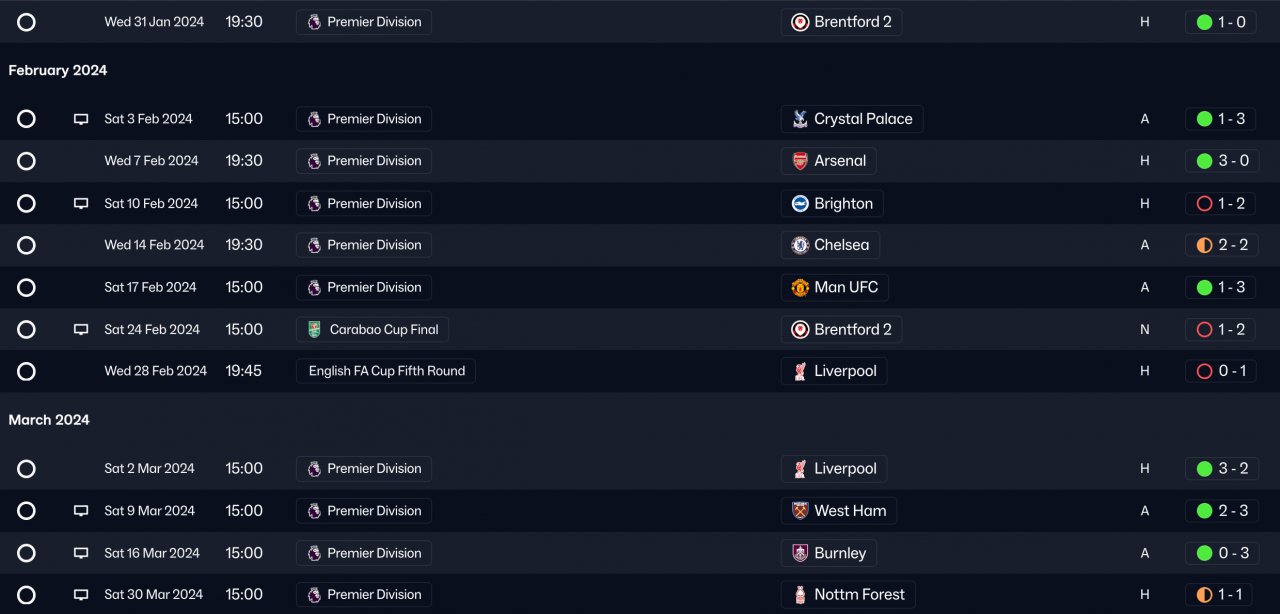This screenshot has width=1280, height=614.
Task: Click the Carabao Cup competition logo
Action: (314, 329)
